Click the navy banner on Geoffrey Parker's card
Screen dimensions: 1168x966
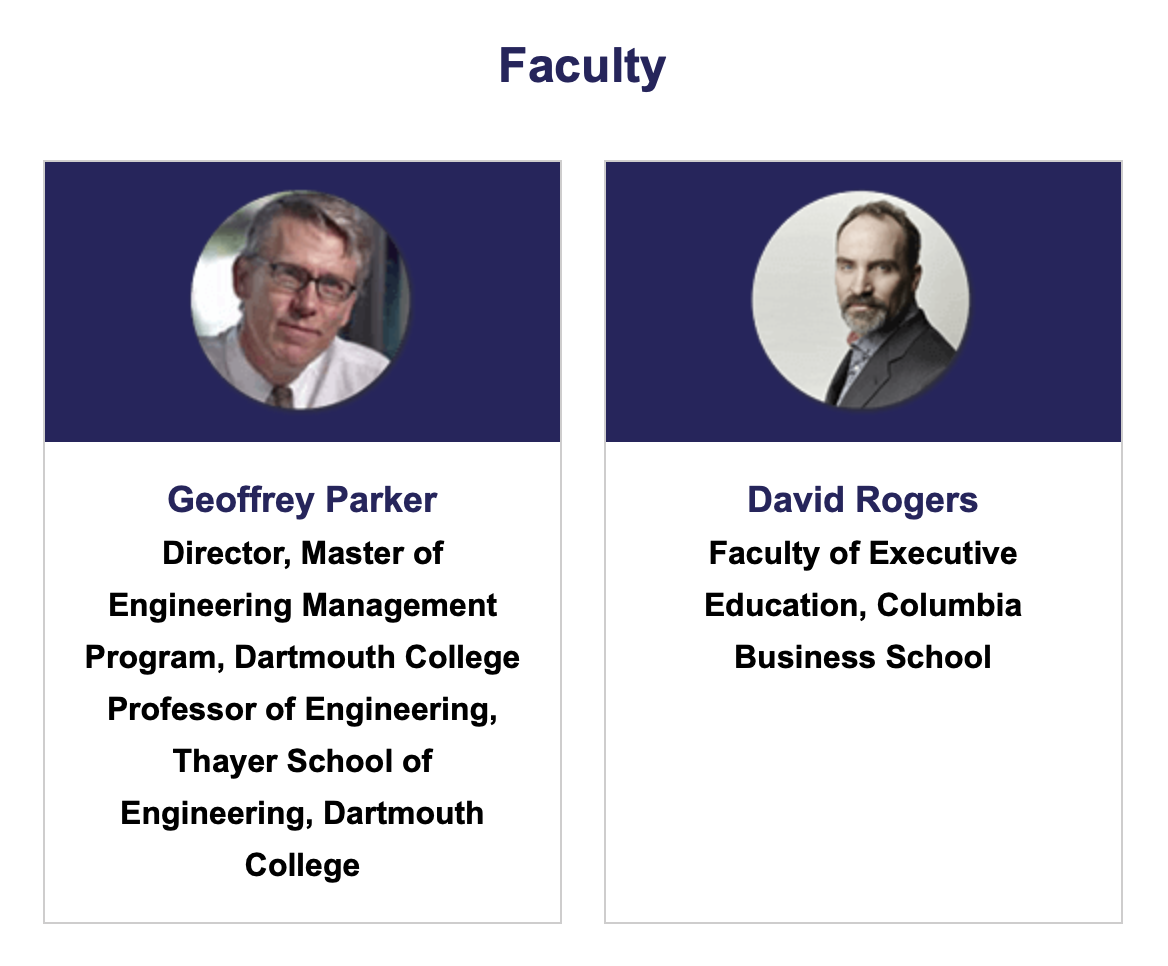tap(110, 300)
